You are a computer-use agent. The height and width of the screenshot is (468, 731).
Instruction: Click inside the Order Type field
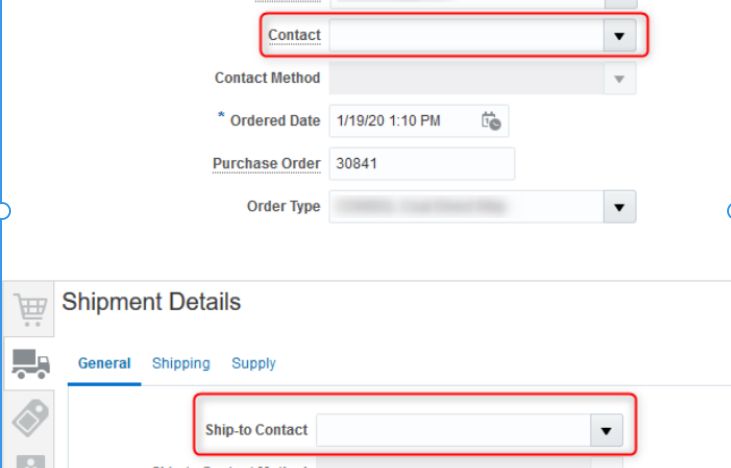(x=466, y=207)
